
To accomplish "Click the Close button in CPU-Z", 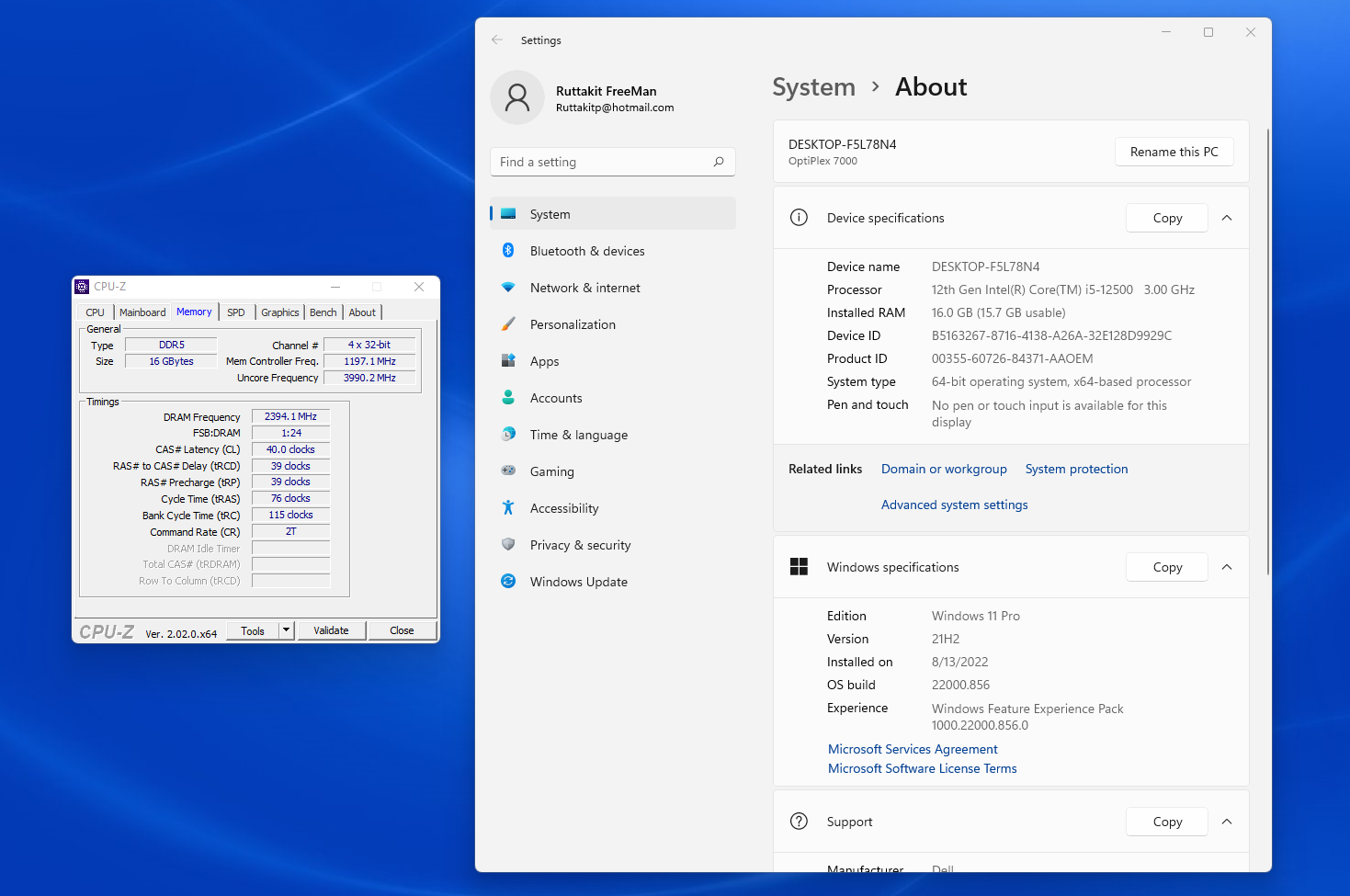I will point(402,630).
